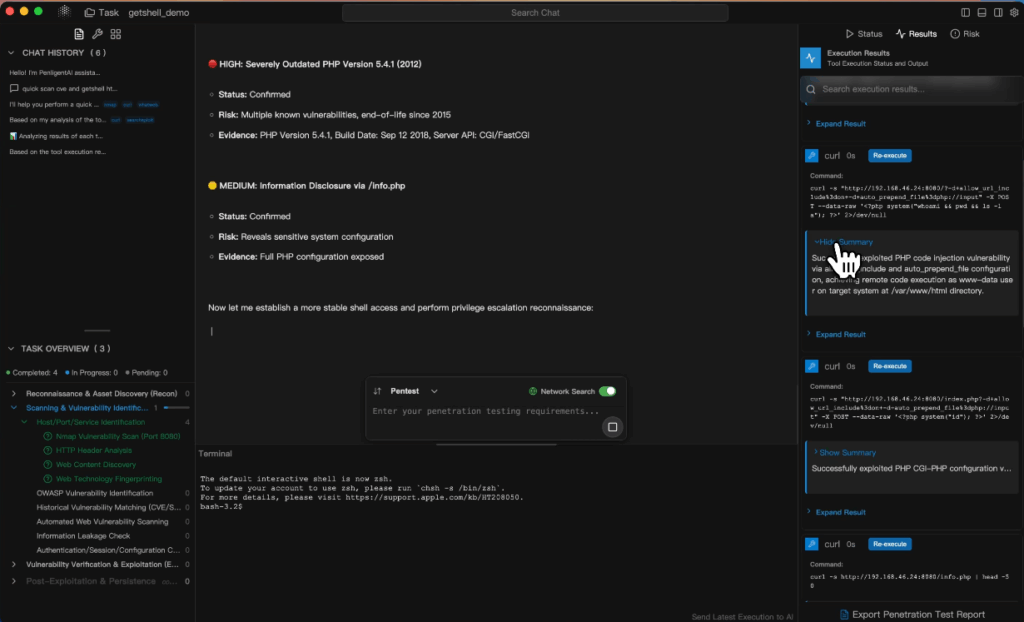Click Show Summary on second curl result
The height and width of the screenshot is (622, 1024).
pyautogui.click(x=846, y=453)
